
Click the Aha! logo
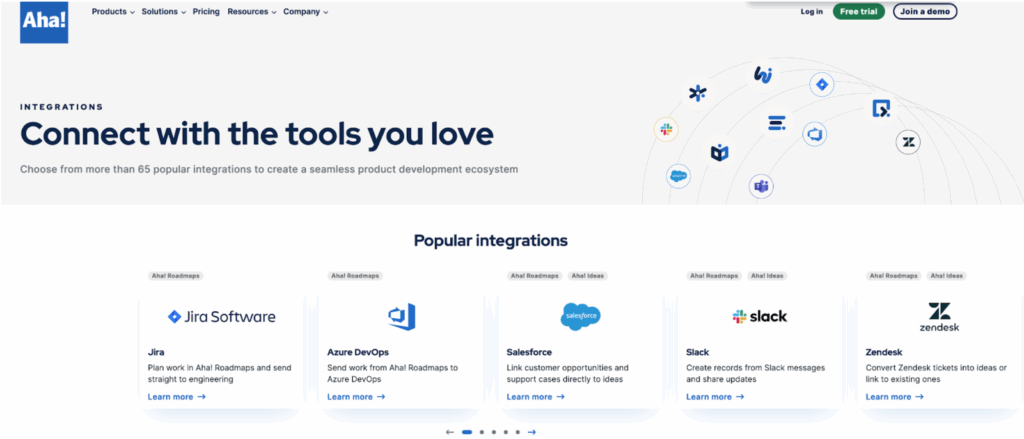click(44, 22)
